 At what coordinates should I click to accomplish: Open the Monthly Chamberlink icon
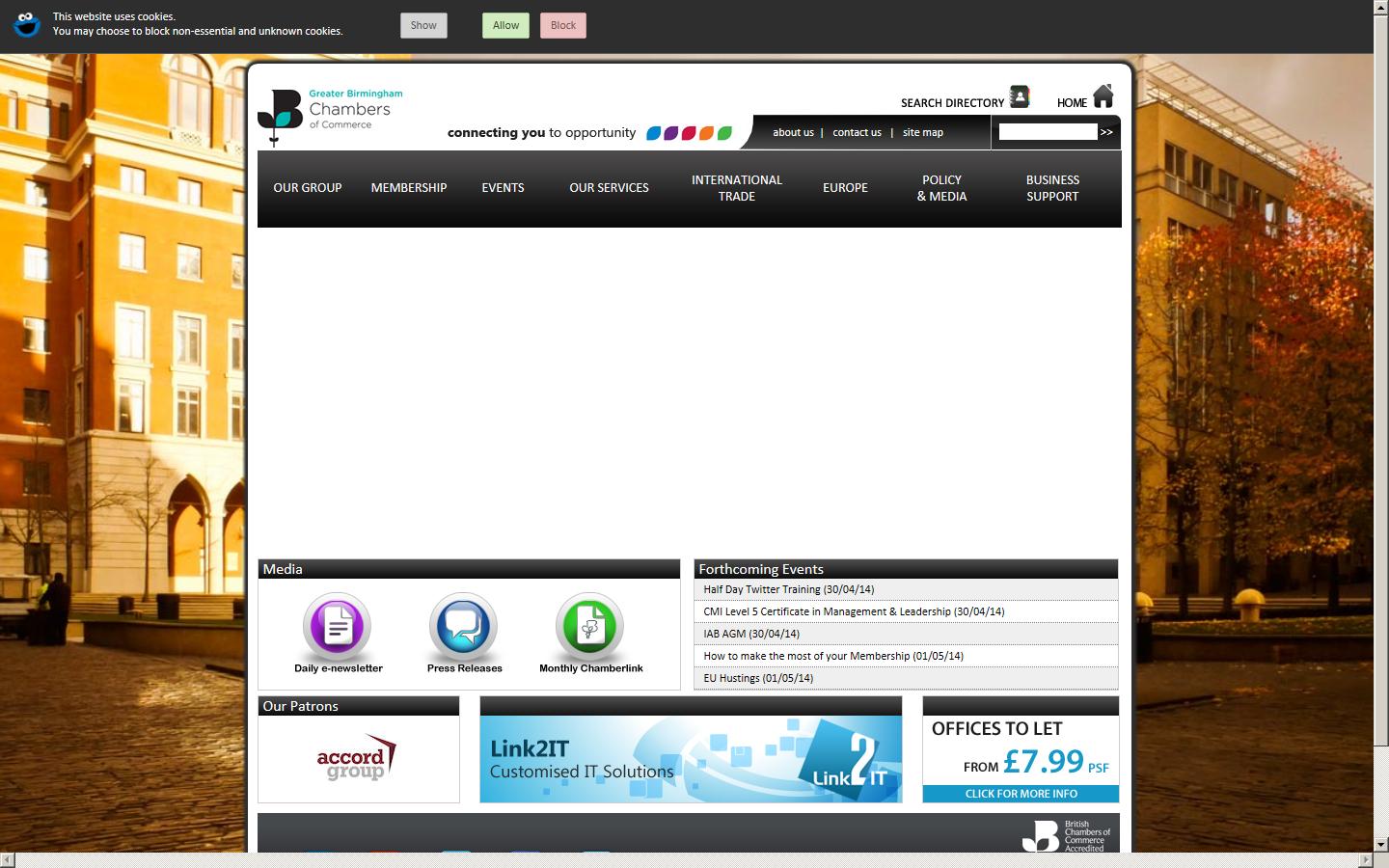coord(589,627)
